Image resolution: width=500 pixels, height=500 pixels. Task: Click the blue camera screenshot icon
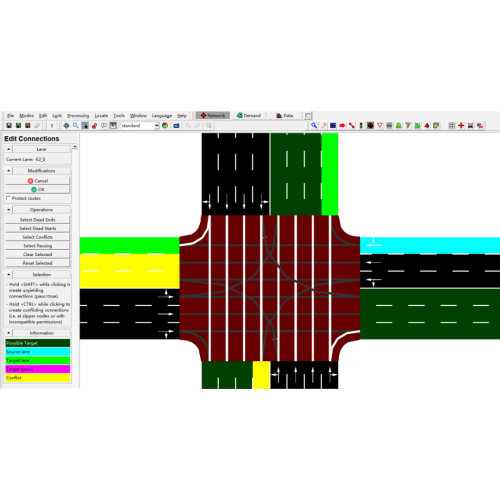(x=176, y=125)
